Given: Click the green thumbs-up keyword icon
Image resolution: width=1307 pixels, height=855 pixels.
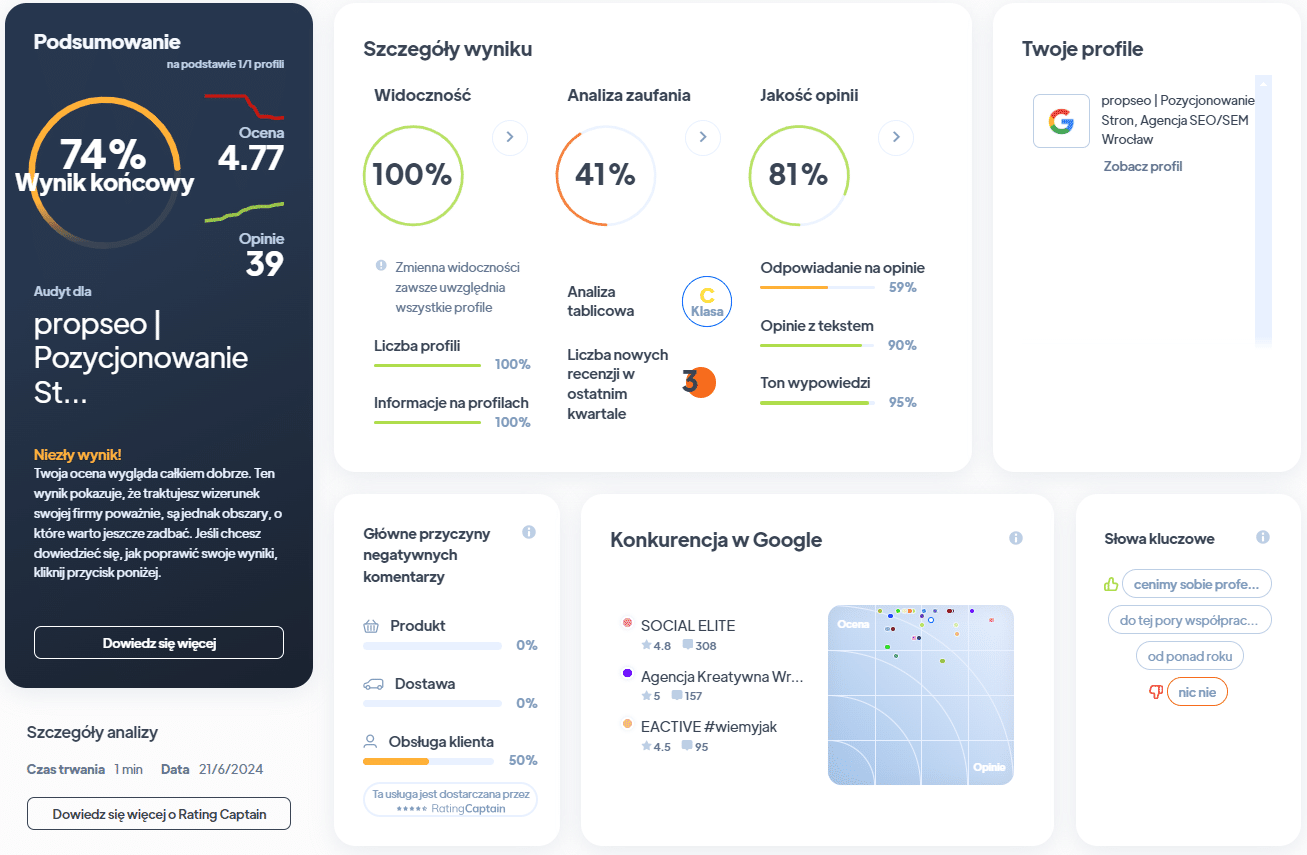Looking at the screenshot, I should click(1110, 584).
